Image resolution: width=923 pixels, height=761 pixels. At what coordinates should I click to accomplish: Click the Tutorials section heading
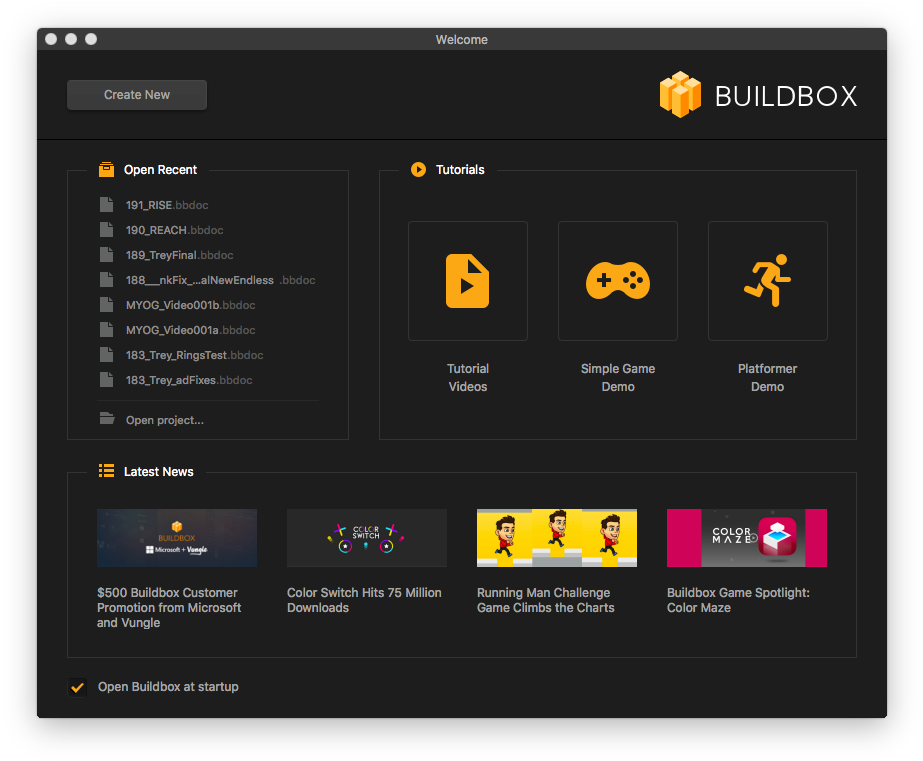point(460,170)
